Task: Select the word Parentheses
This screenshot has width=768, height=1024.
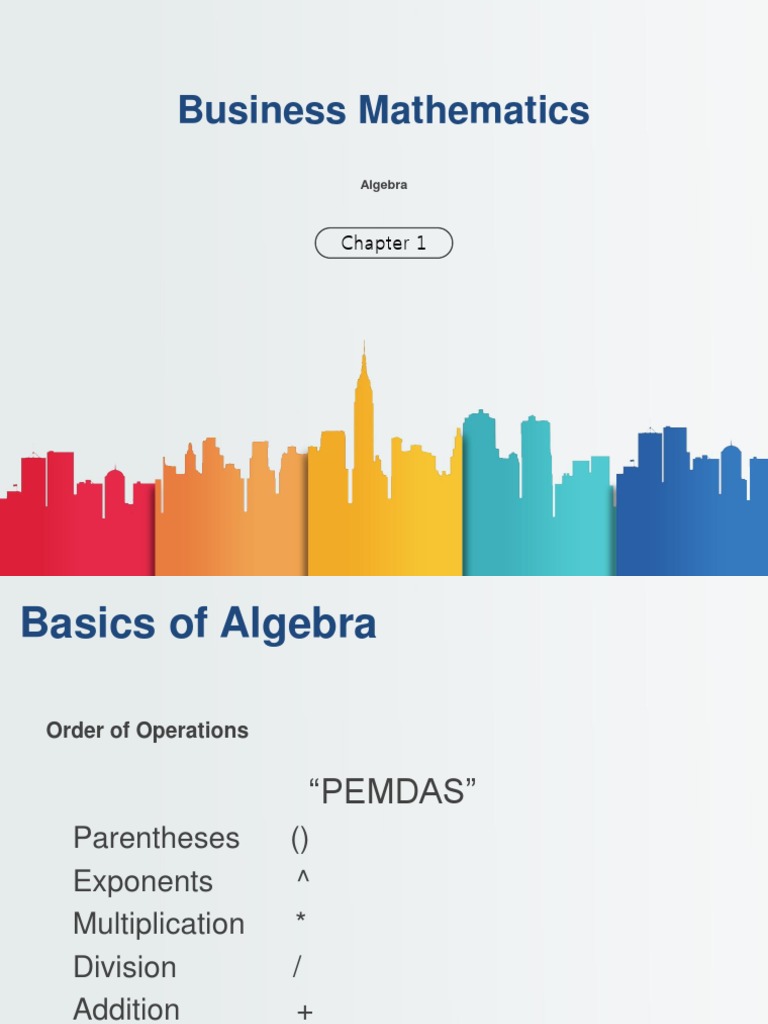Action: (156, 838)
